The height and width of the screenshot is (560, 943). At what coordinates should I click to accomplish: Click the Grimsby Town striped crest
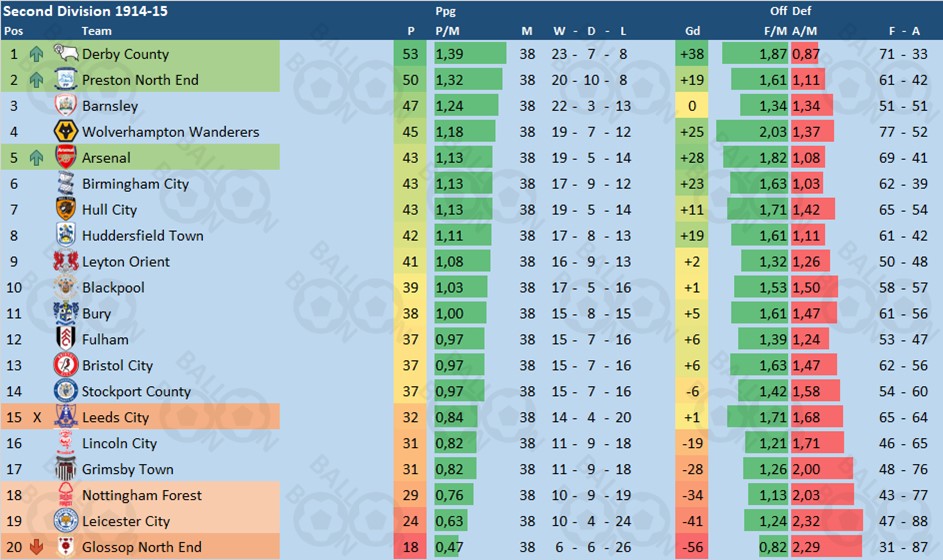[66, 469]
